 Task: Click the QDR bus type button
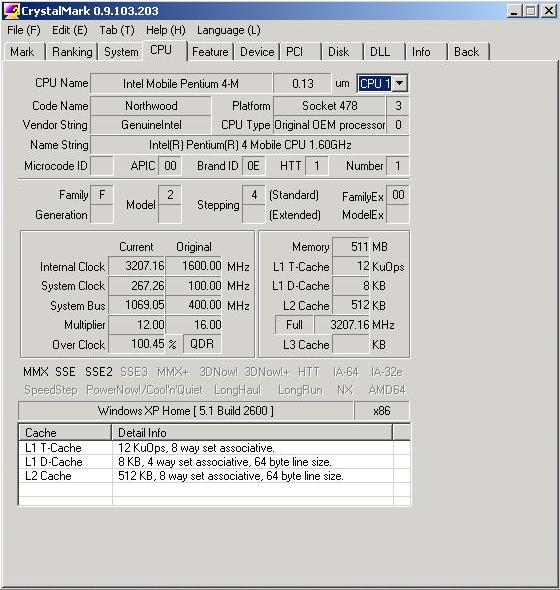click(202, 344)
